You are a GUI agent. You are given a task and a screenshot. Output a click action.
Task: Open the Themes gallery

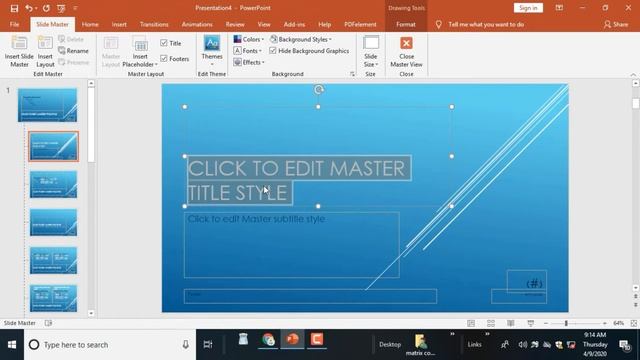(212, 51)
